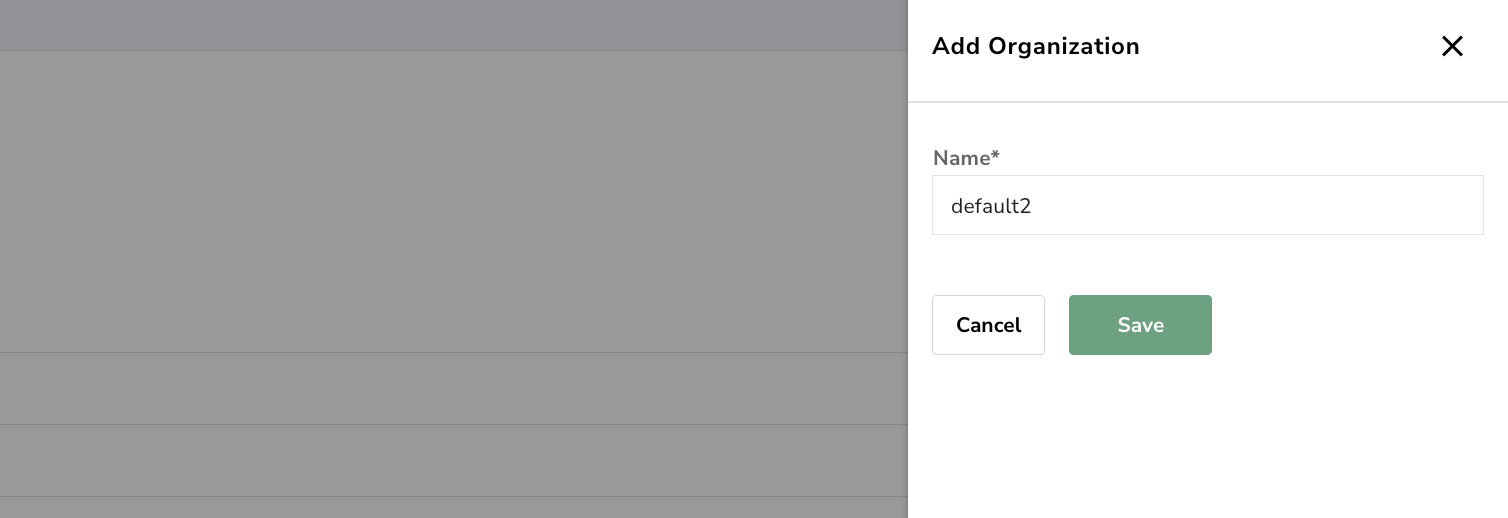Discard changes by clicking Cancel
Viewport: 1508px width, 518px height.
(988, 325)
